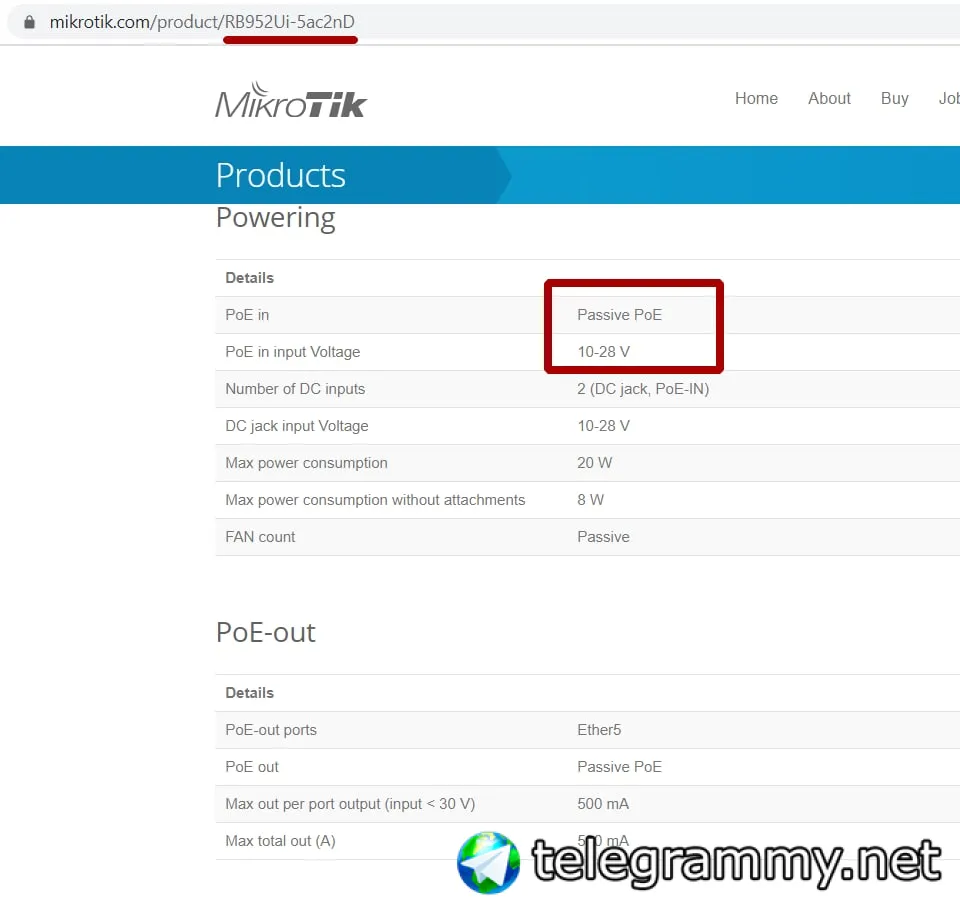Click the '20 W' value

(594, 463)
